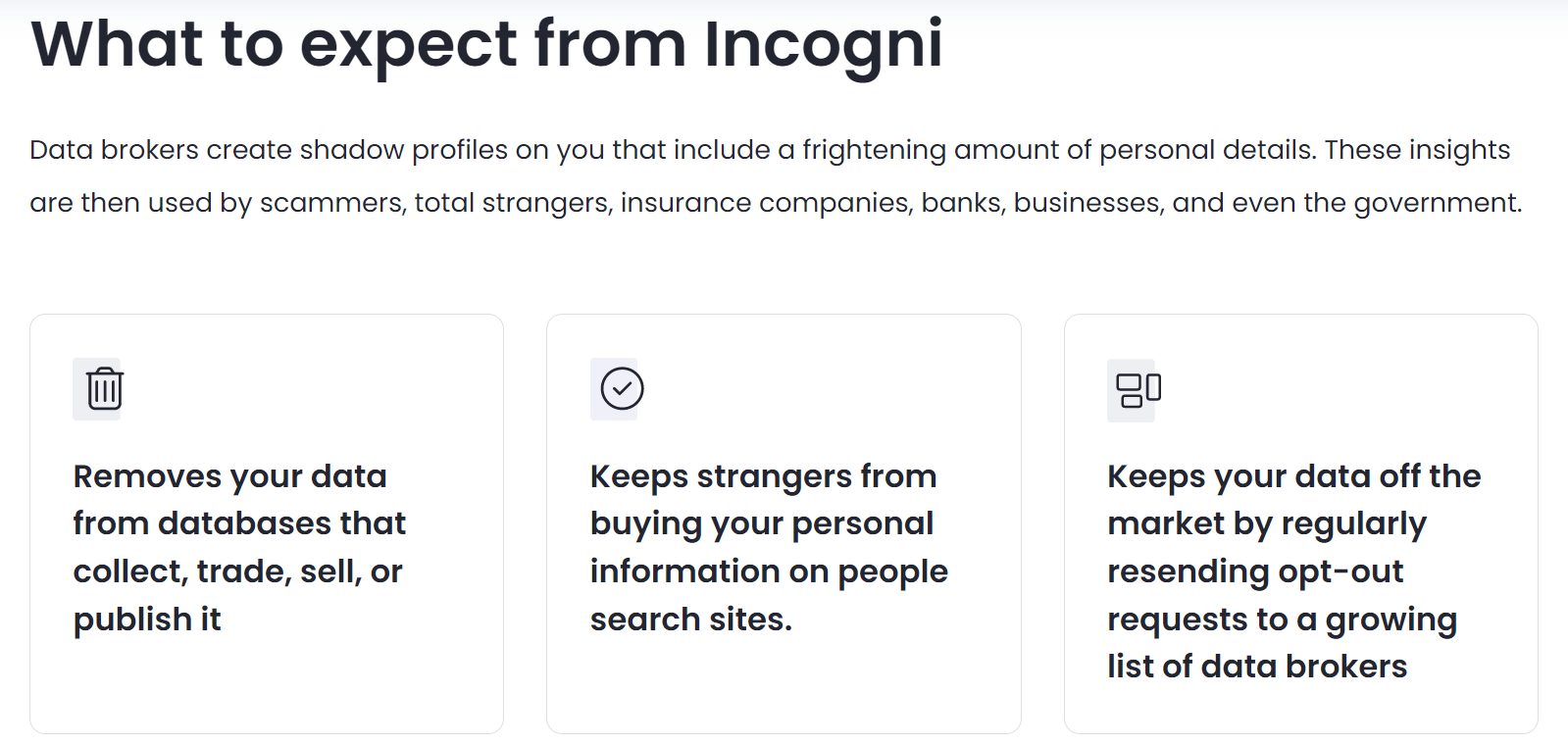Select the 'Keeps strangers from buying' heading
The height and width of the screenshot is (744, 1568).
769,547
